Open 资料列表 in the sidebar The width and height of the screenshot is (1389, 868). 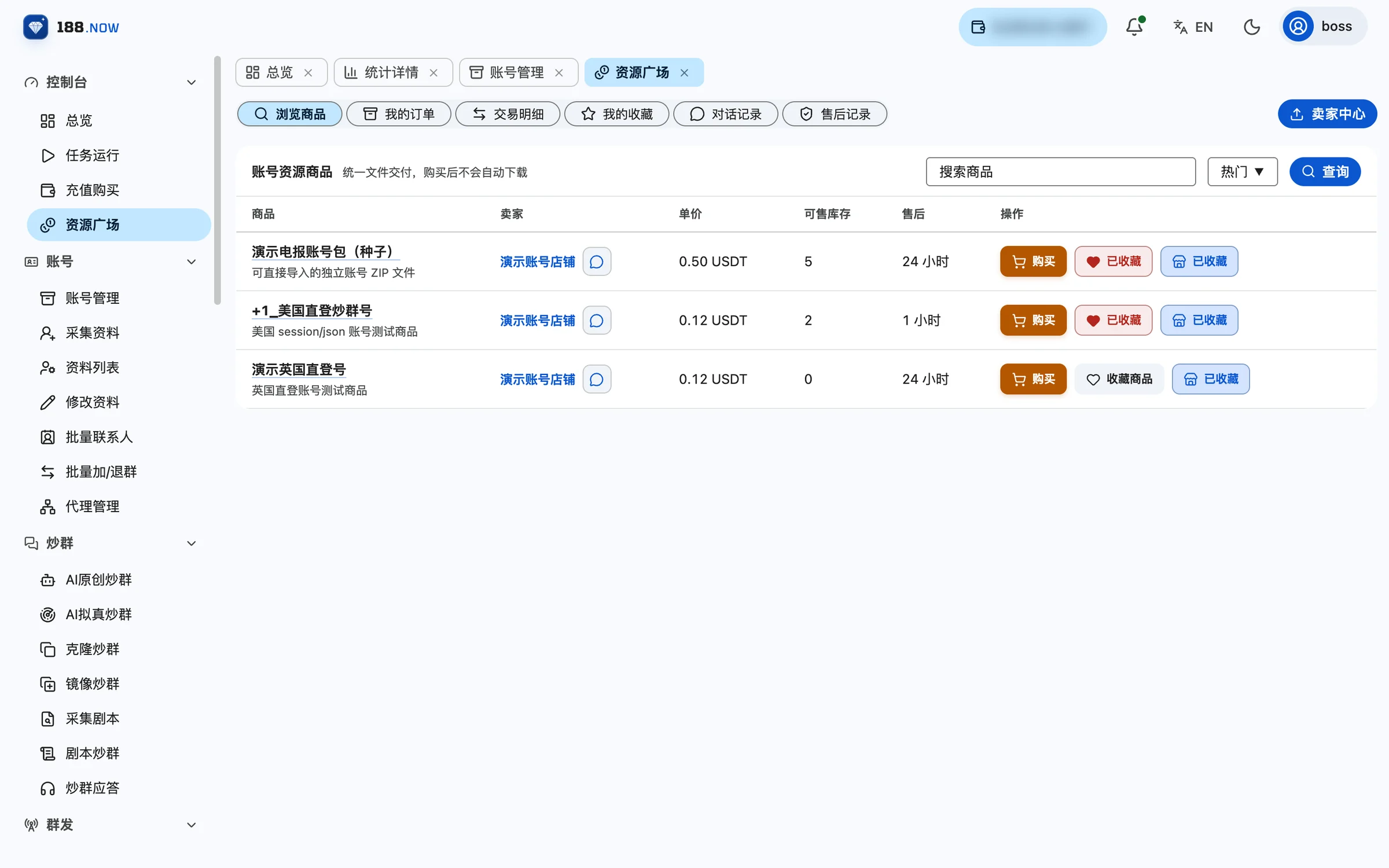click(119, 367)
